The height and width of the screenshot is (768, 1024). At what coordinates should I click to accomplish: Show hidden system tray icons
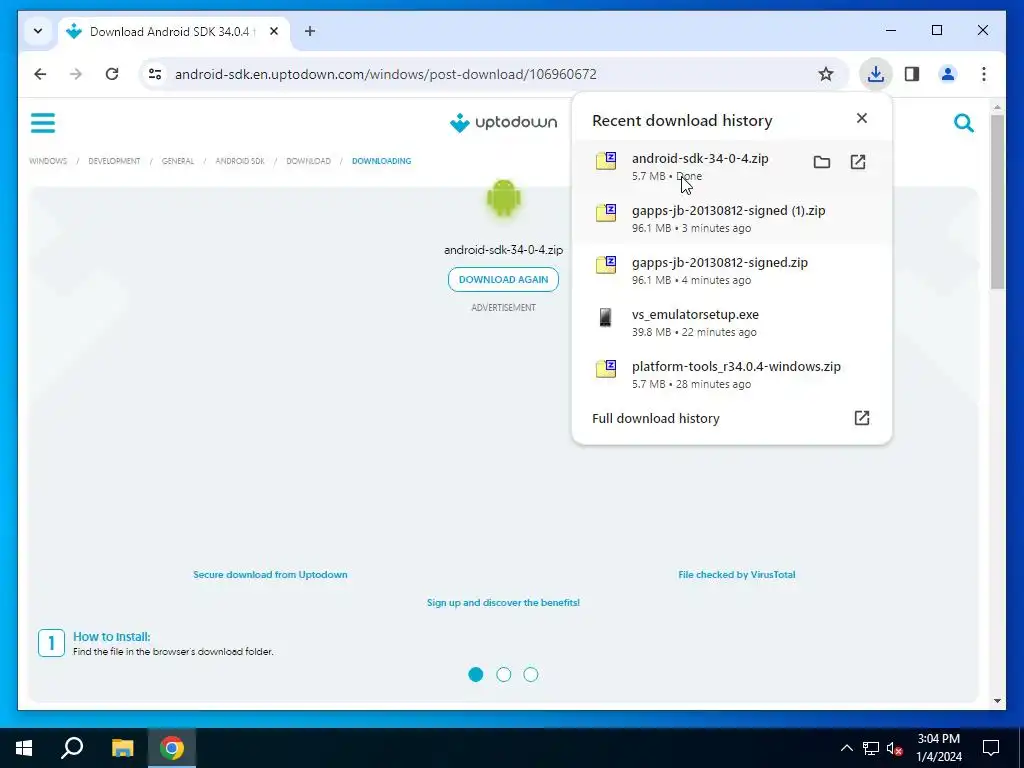(846, 748)
